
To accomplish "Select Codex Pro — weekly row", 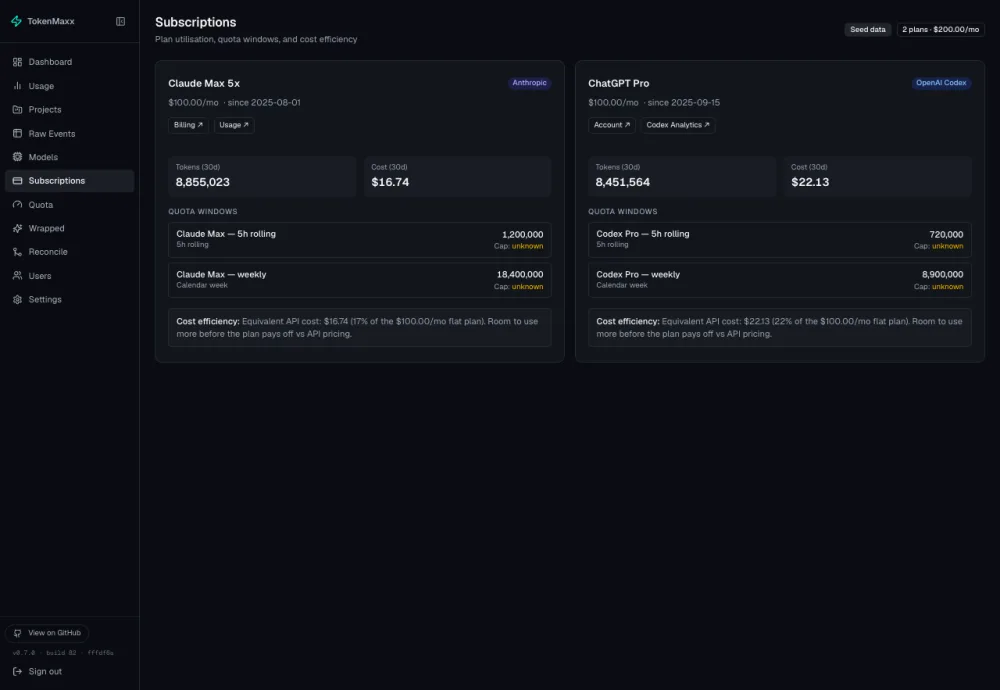I will click(x=779, y=280).
